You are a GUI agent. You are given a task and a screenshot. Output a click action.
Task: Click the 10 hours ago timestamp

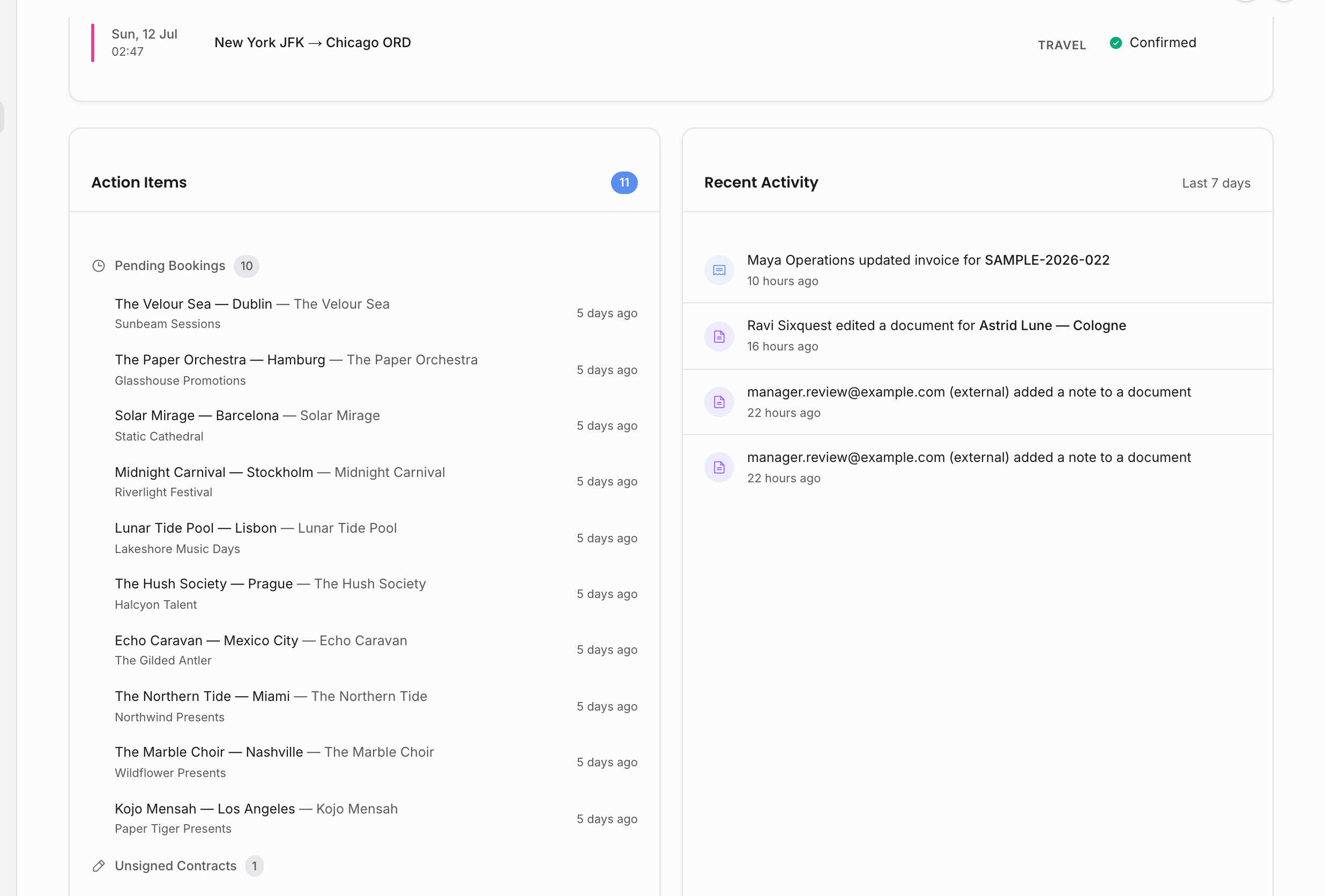(x=782, y=281)
